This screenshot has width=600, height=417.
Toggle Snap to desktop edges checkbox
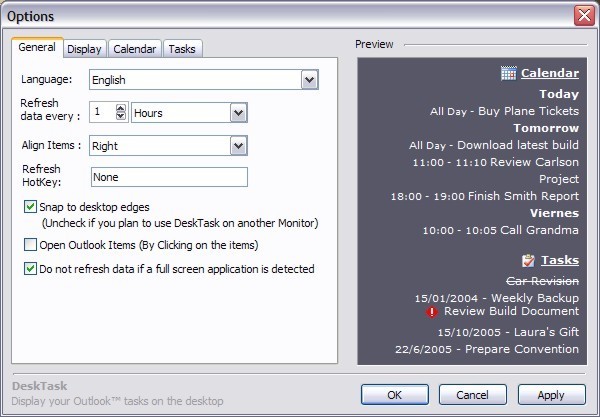tap(30, 207)
